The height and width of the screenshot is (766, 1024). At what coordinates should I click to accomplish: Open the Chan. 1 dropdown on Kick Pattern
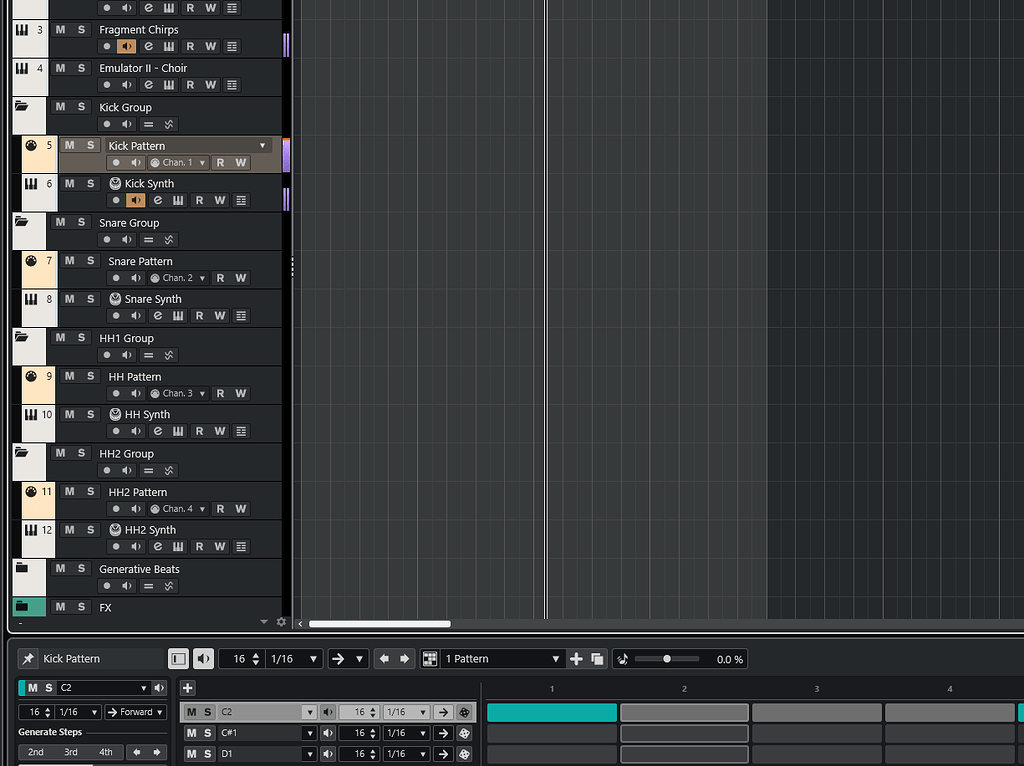pos(180,163)
